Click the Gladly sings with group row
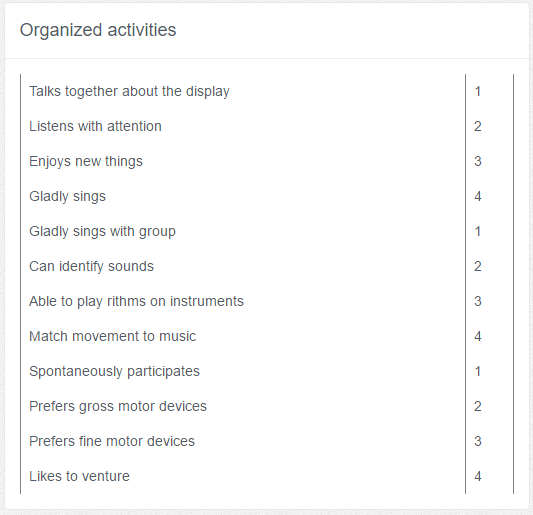 [x=267, y=231]
